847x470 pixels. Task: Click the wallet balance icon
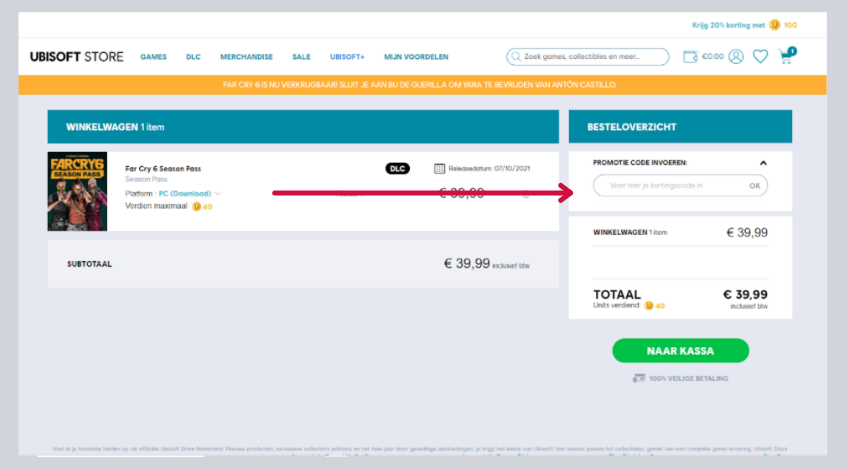click(x=690, y=57)
